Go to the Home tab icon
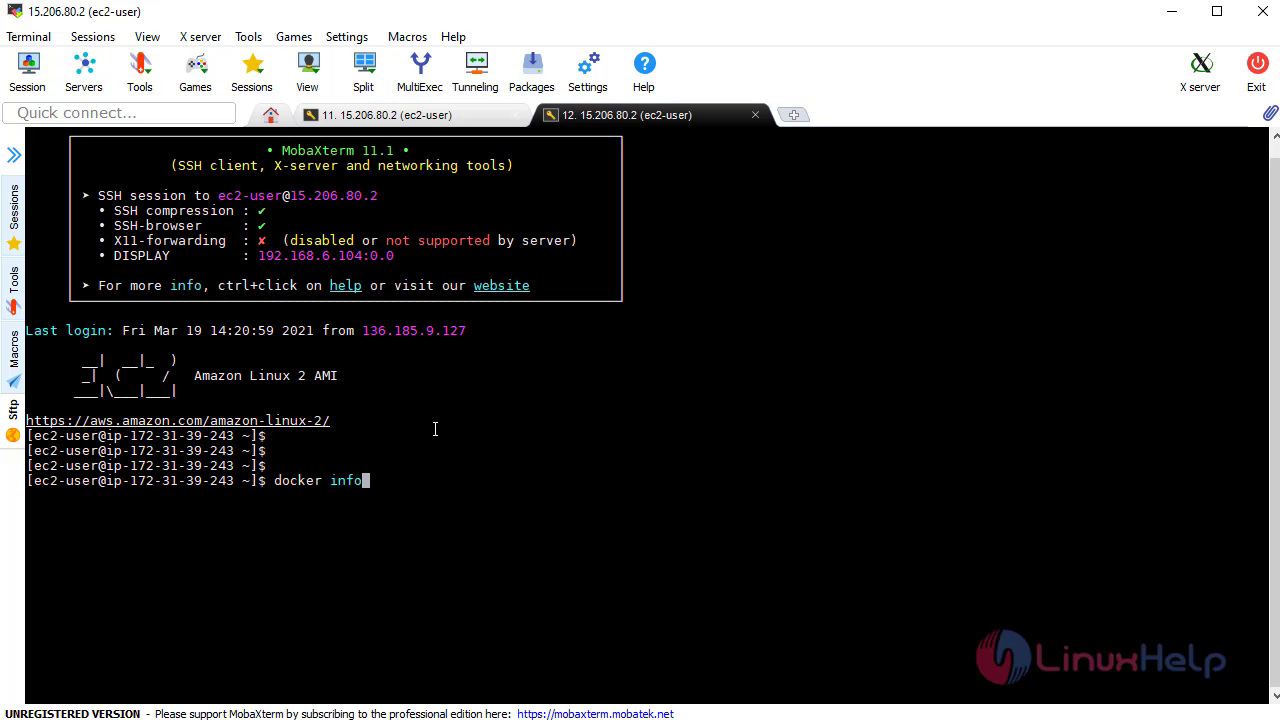 click(x=270, y=115)
